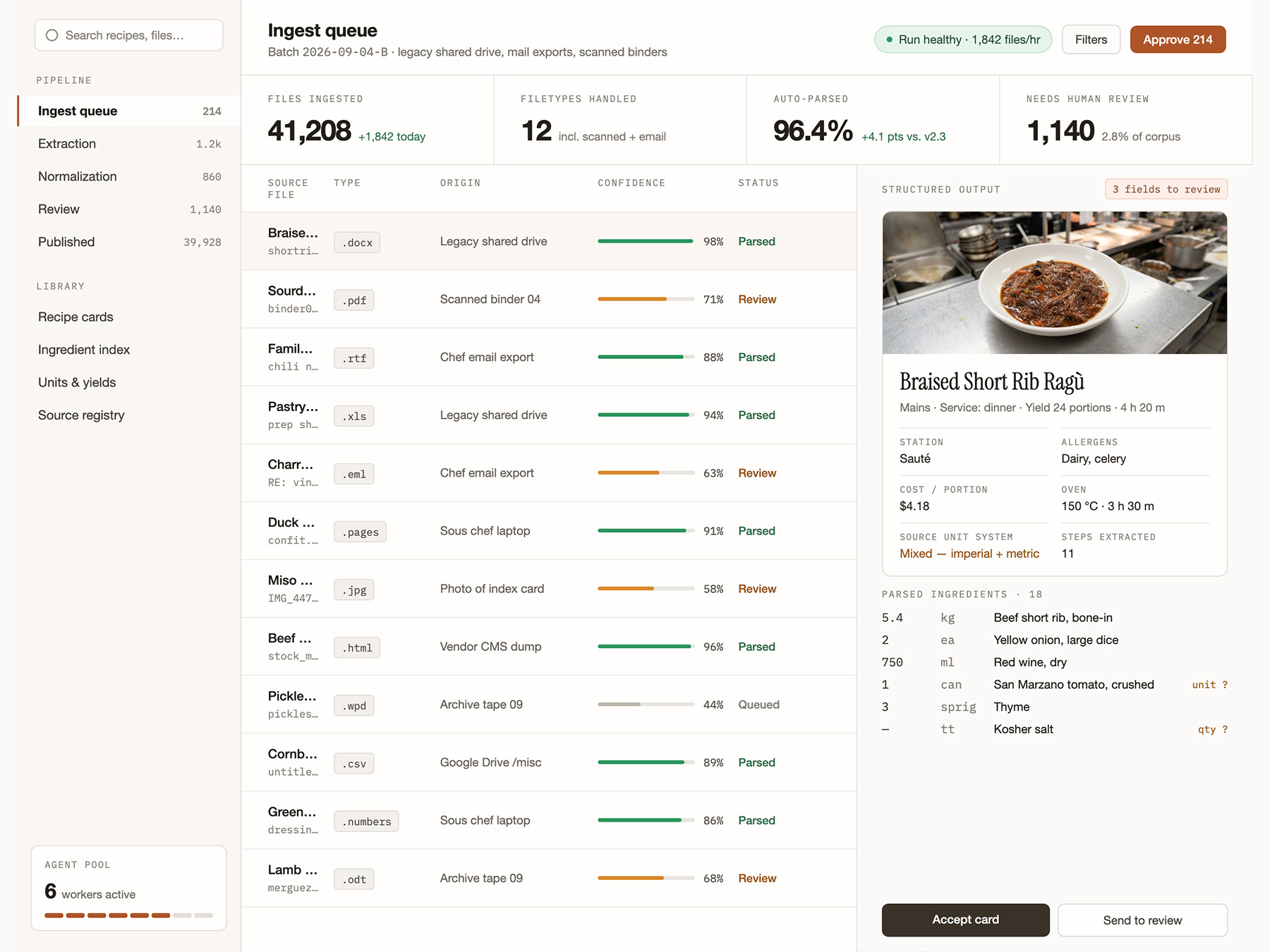Image resolution: width=1270 pixels, height=952 pixels.
Task: Click Run healthy status pill
Action: click(x=963, y=39)
